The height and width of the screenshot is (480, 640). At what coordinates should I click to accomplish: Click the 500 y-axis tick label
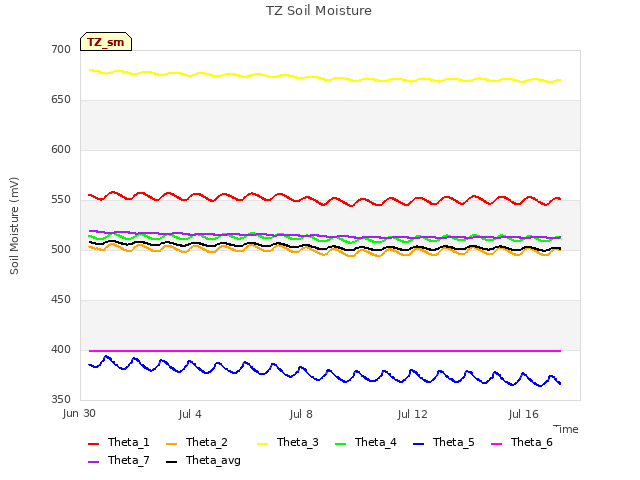61,249
